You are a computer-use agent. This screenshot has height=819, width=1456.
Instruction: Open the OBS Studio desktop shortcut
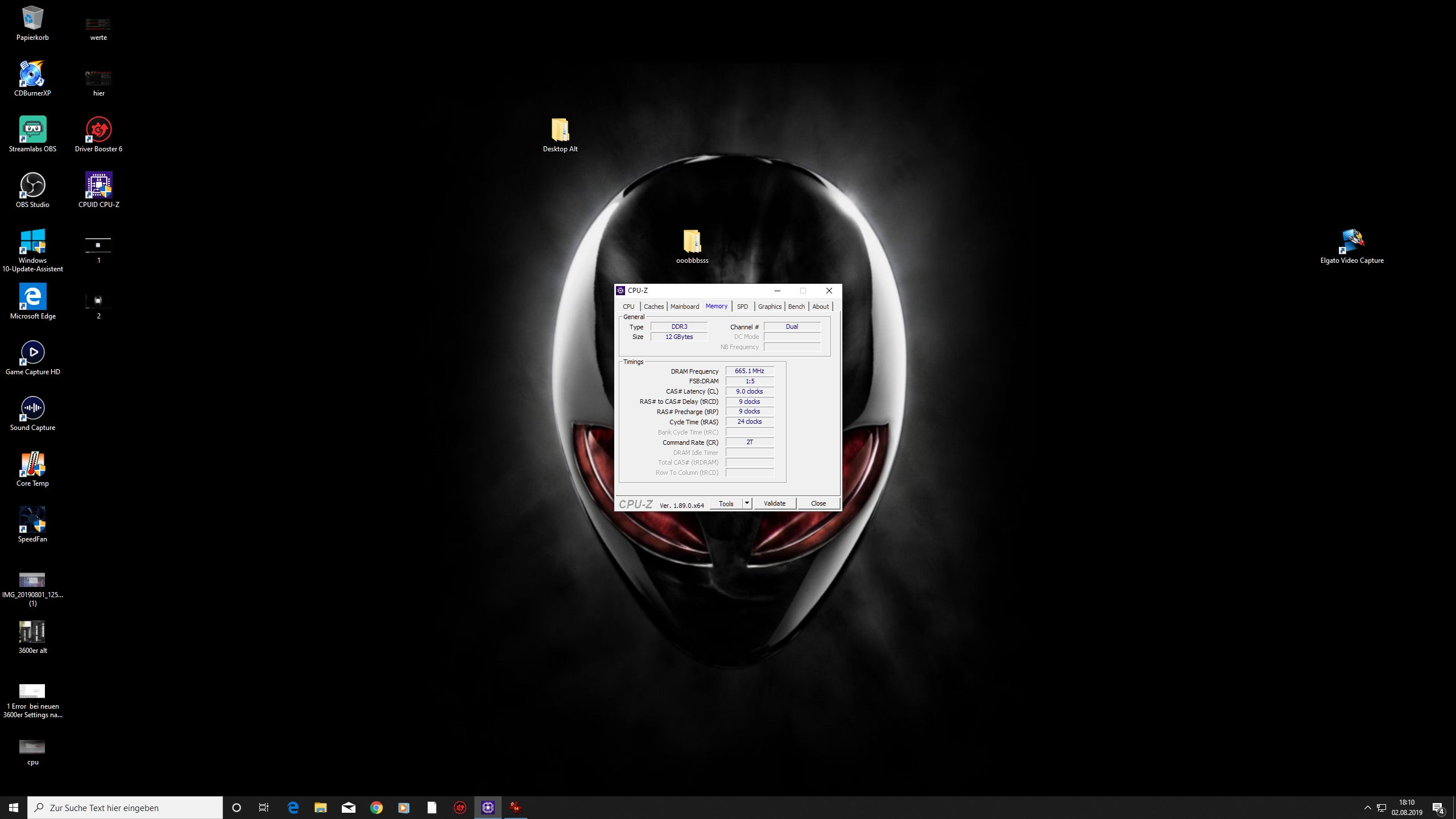click(32, 186)
